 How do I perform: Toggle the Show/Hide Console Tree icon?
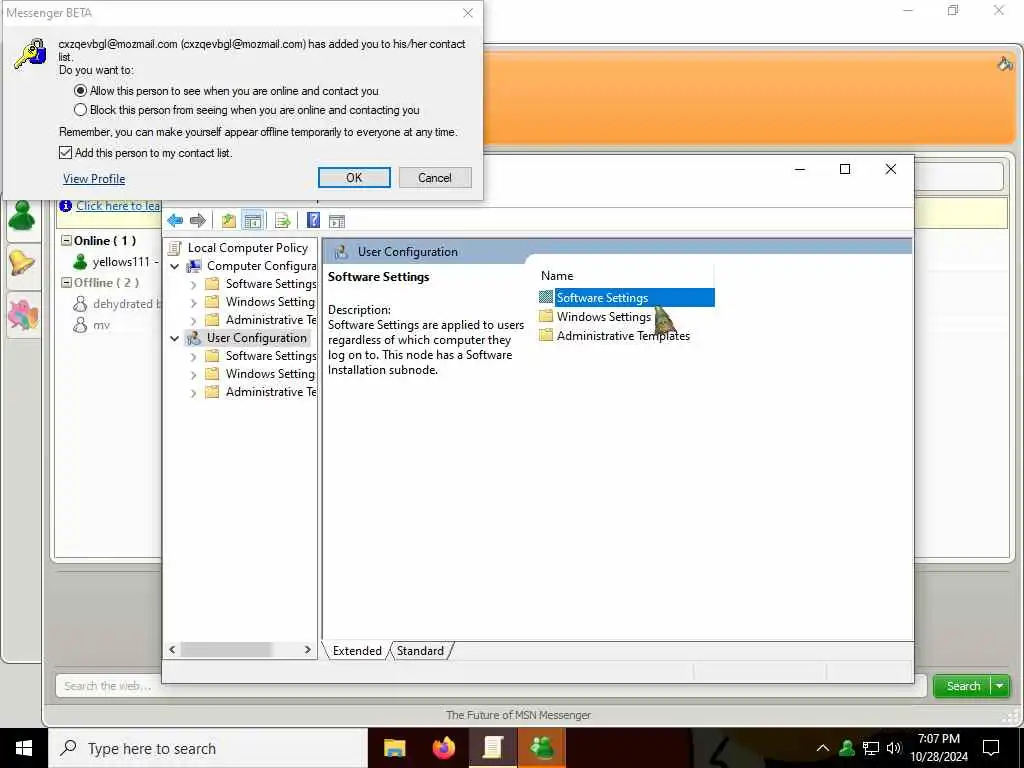(253, 221)
